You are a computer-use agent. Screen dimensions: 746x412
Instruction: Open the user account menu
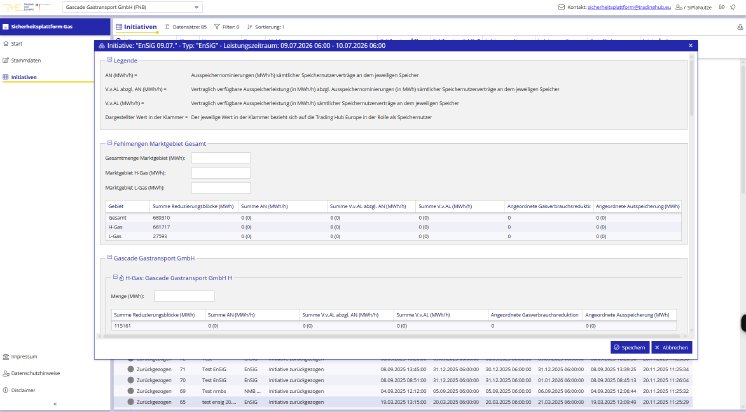[x=694, y=7]
